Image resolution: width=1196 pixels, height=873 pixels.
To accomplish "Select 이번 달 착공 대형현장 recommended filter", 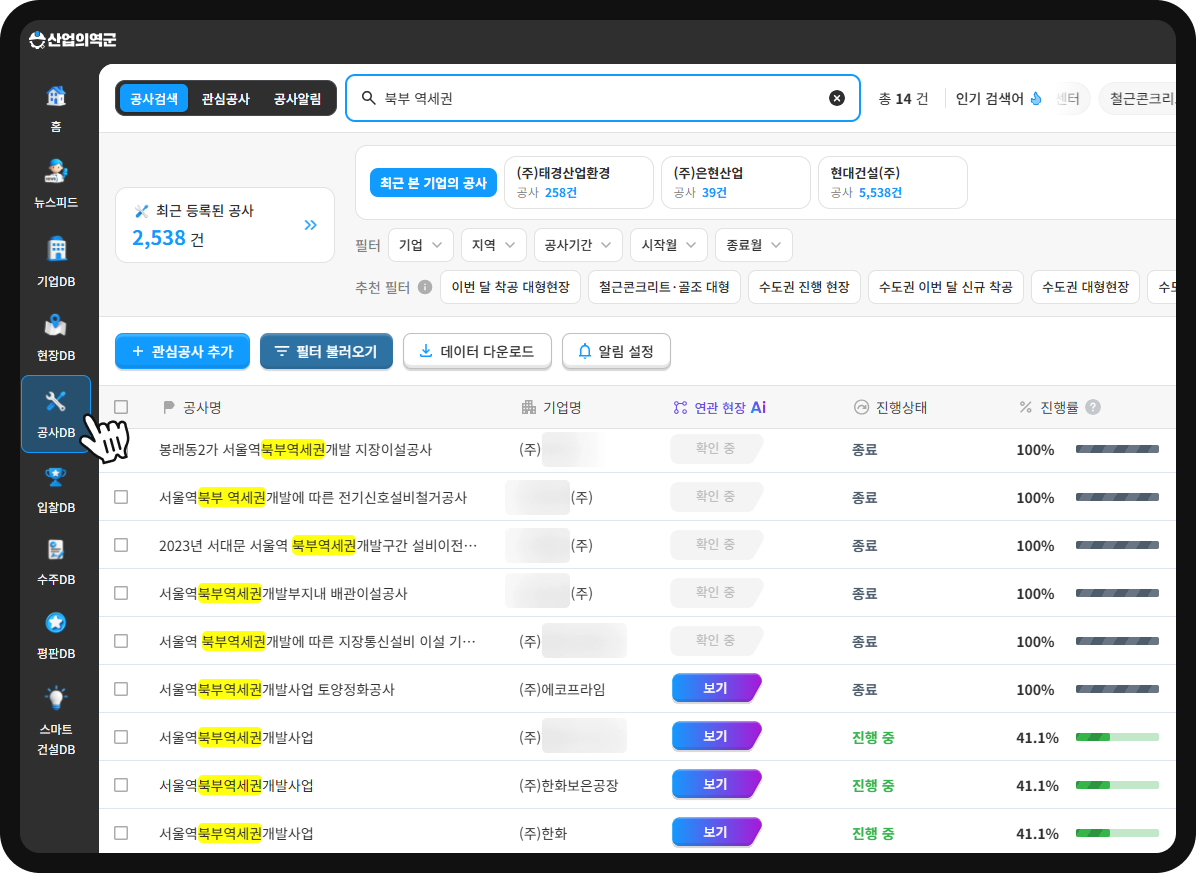I will click(510, 287).
